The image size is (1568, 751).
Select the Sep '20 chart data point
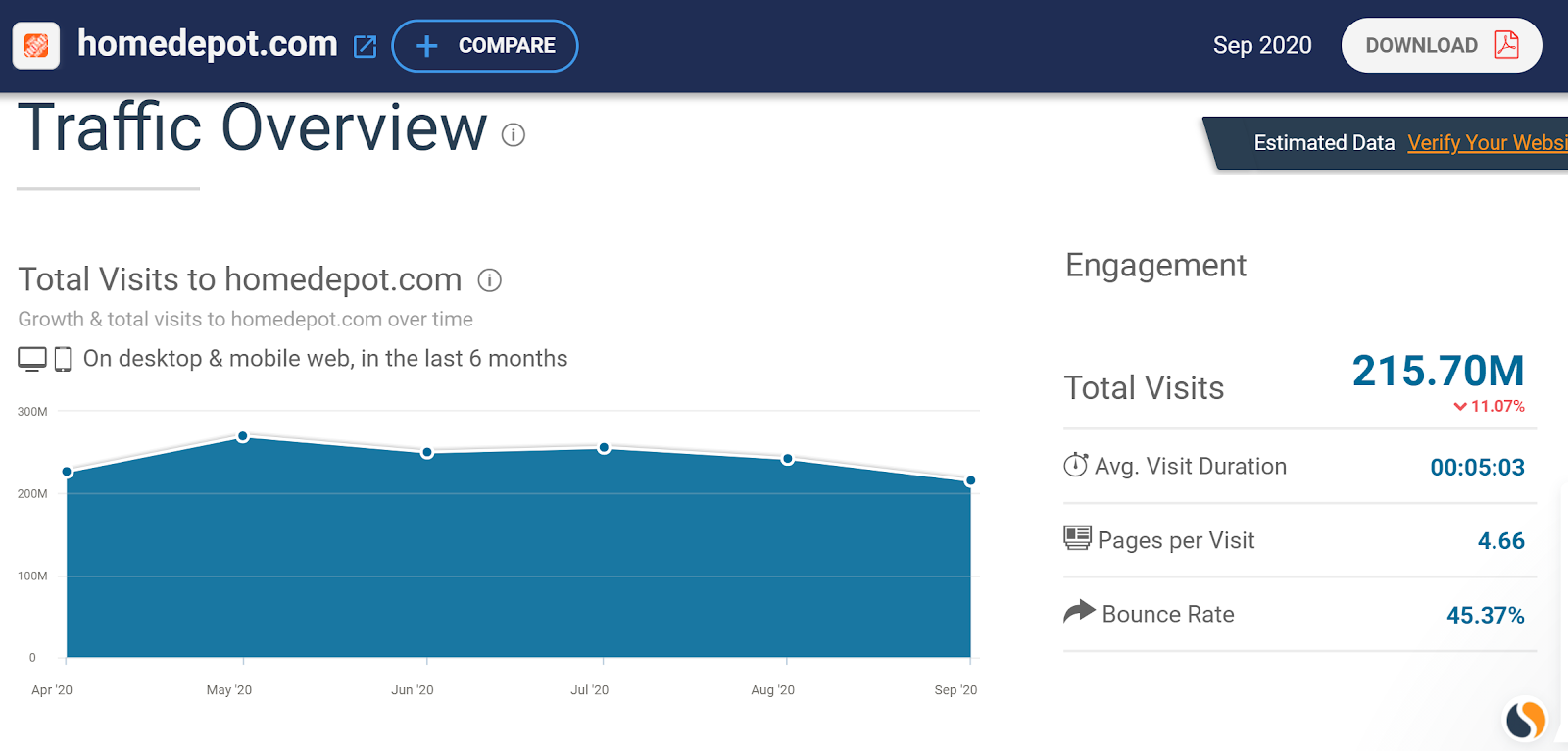(970, 480)
